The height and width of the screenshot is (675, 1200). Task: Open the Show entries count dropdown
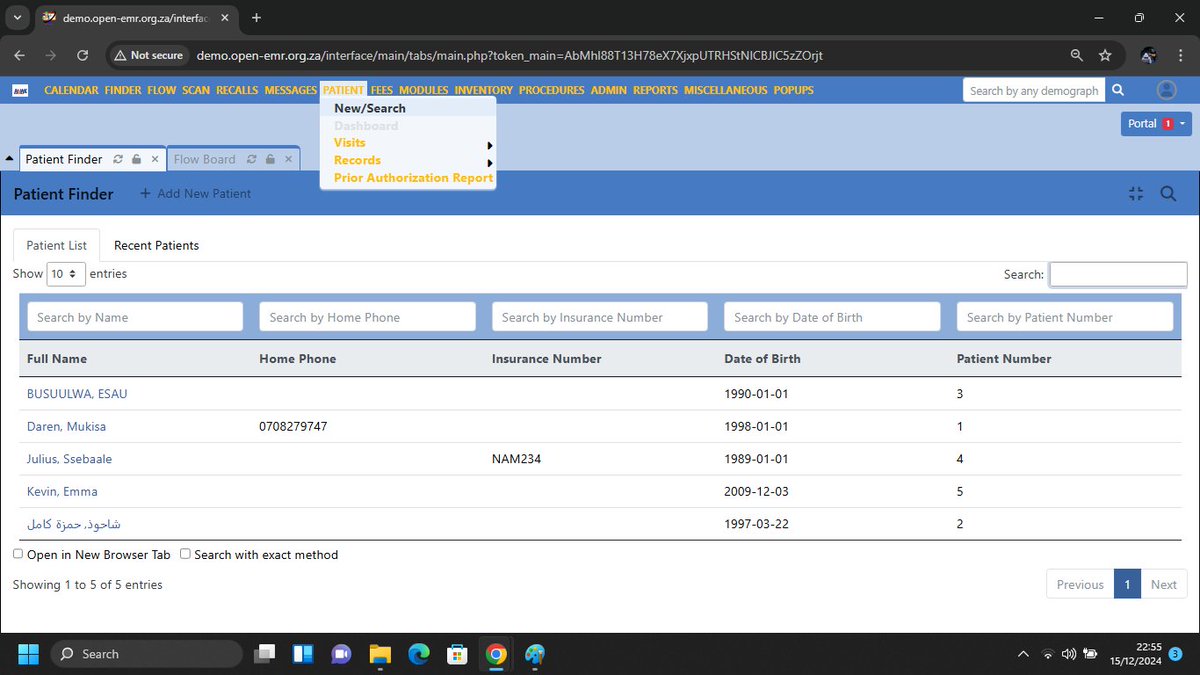coord(66,274)
